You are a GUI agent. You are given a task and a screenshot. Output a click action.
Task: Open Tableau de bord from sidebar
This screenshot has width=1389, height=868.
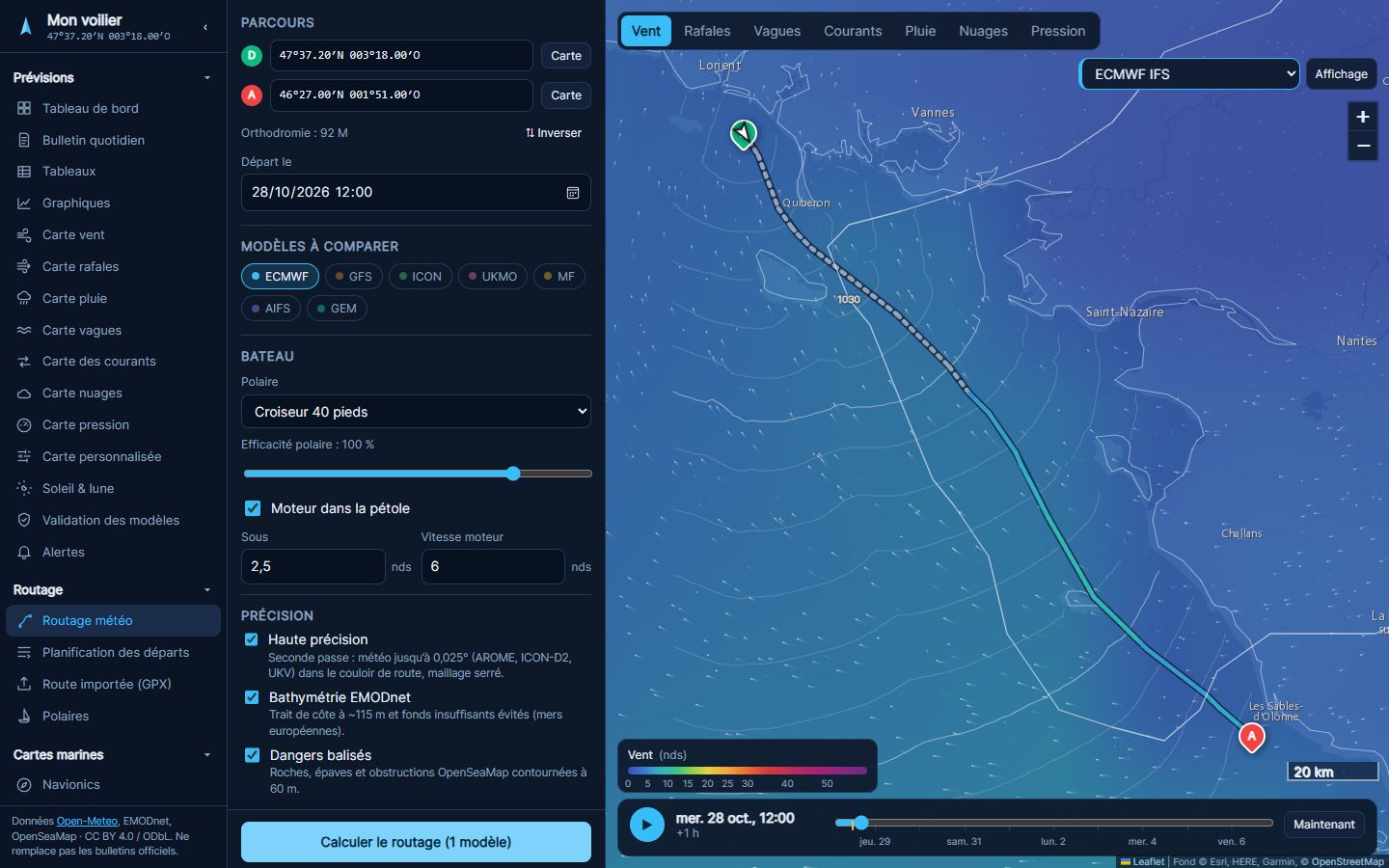point(113,108)
